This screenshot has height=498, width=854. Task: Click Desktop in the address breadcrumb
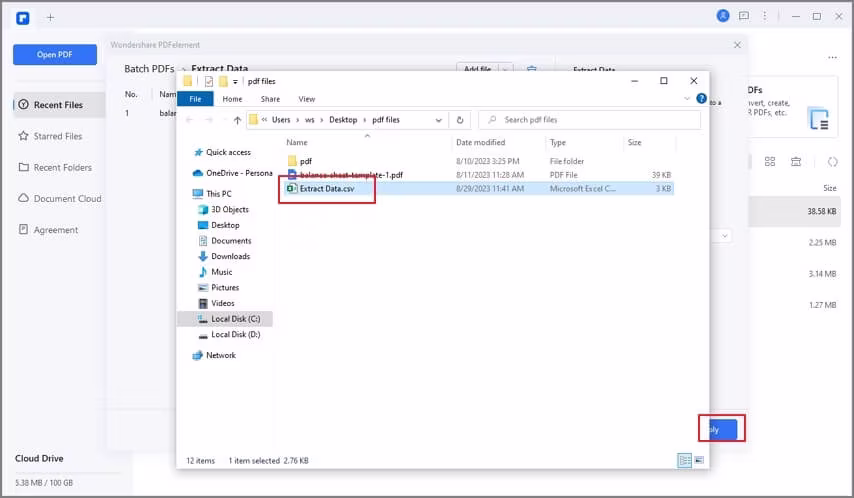click(343, 120)
